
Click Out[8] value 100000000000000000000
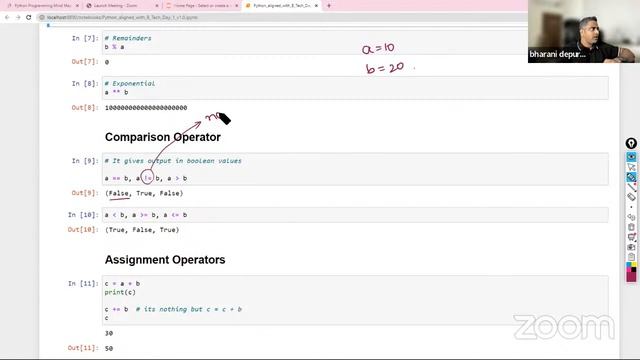pos(146,108)
